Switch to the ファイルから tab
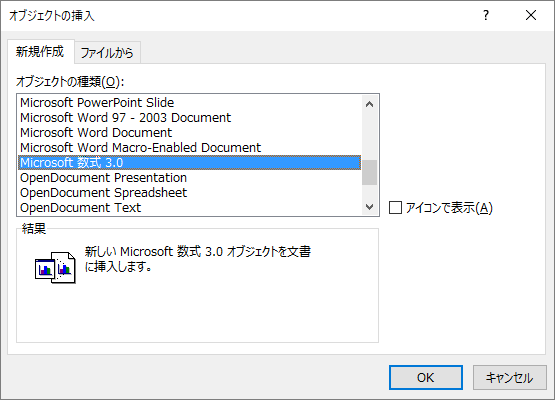 coord(107,53)
